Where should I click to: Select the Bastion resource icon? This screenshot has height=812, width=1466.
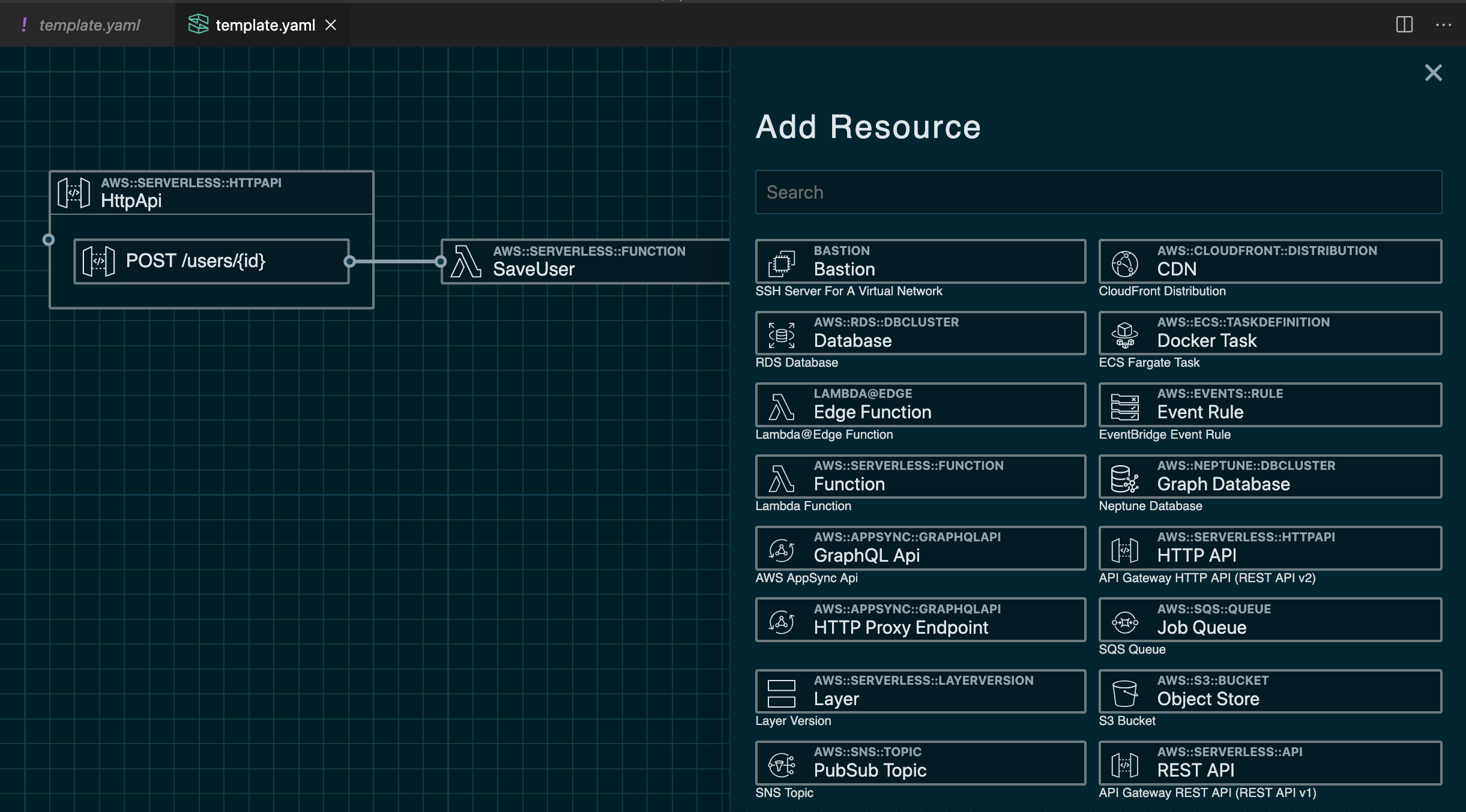pos(782,262)
